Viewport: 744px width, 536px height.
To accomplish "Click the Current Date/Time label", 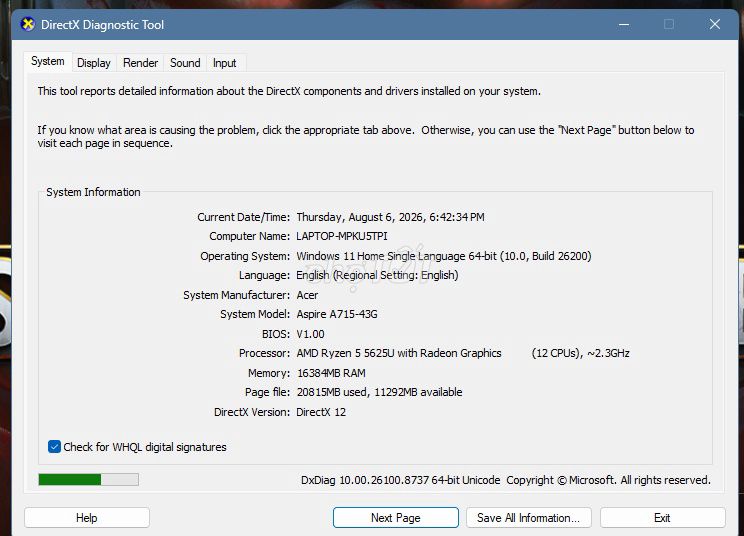I will 243,217.
